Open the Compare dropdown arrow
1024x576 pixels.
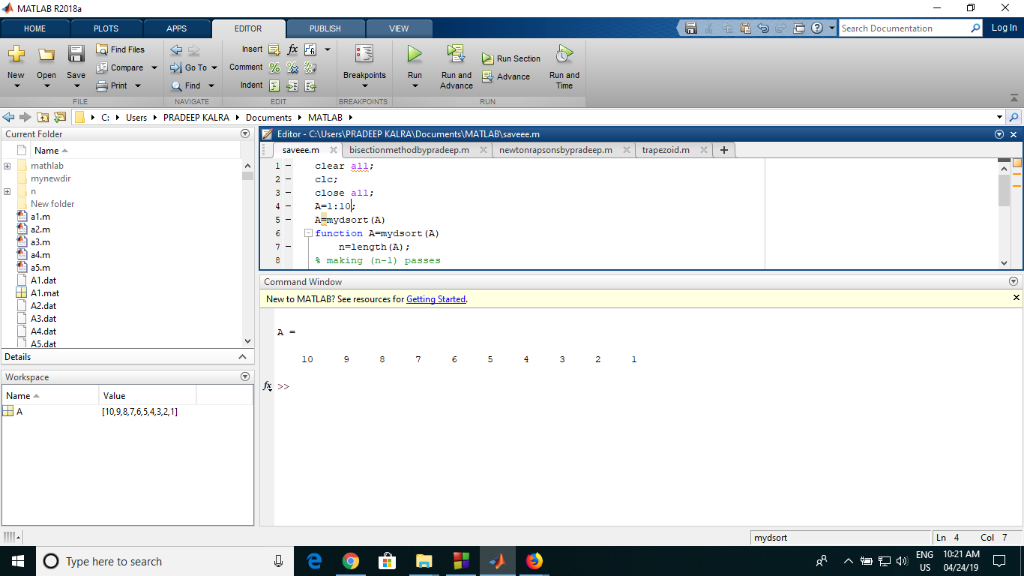(154, 68)
